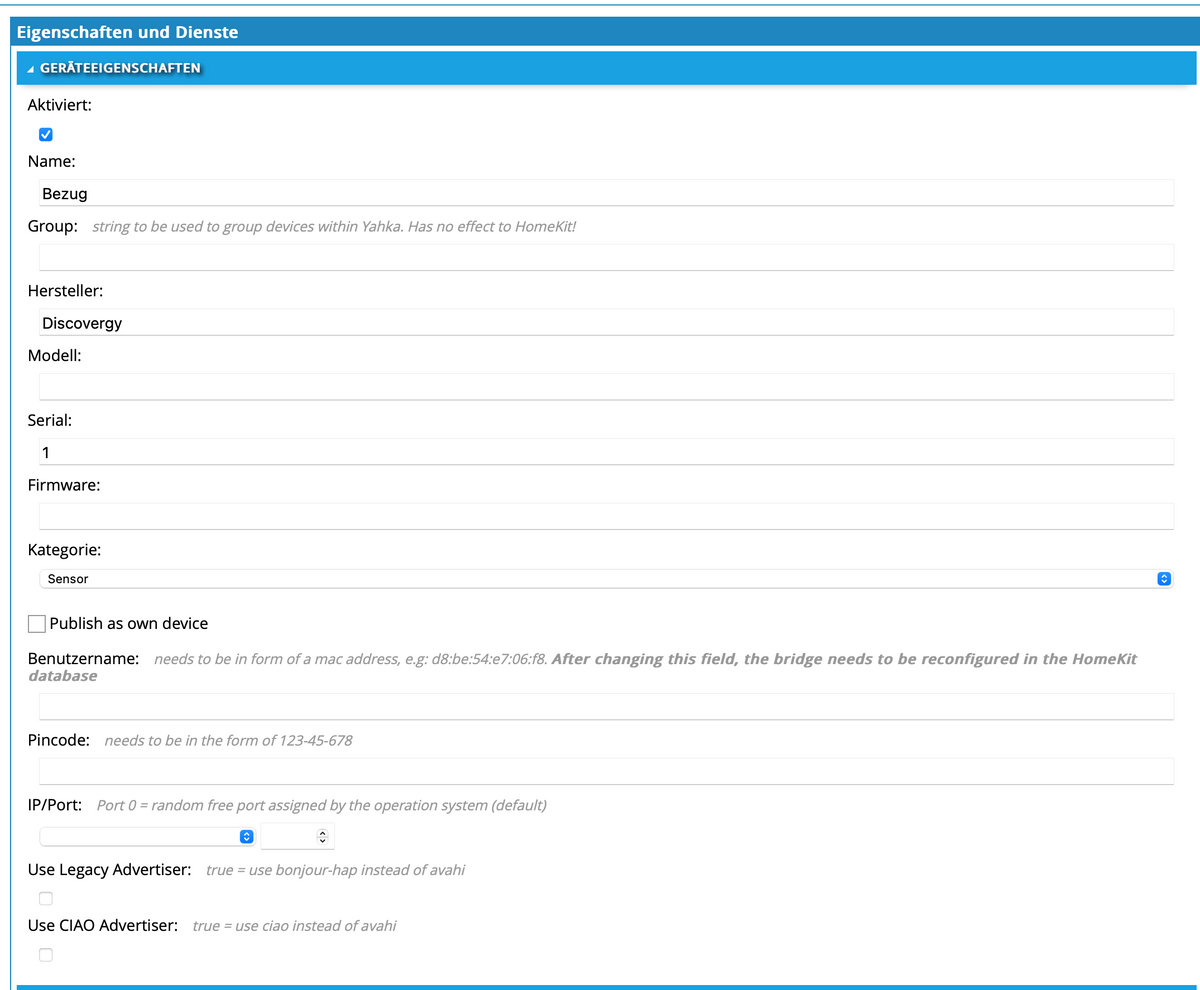Click the Port 0 hint text
Screen dimensions: 1200x990
(322, 806)
